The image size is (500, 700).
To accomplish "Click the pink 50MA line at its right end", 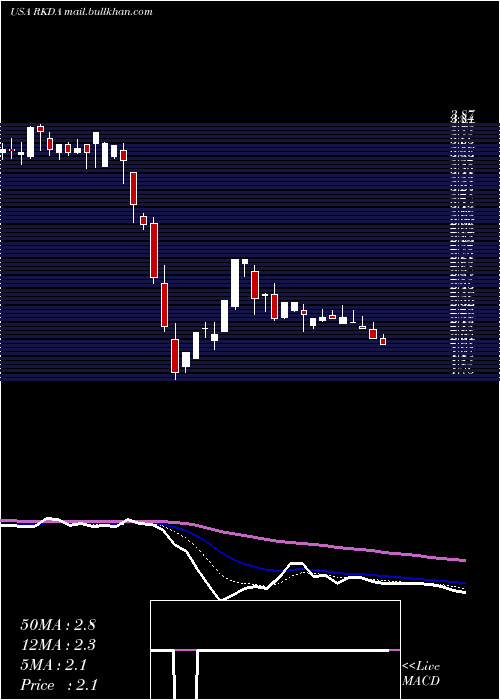I will coord(463,560).
